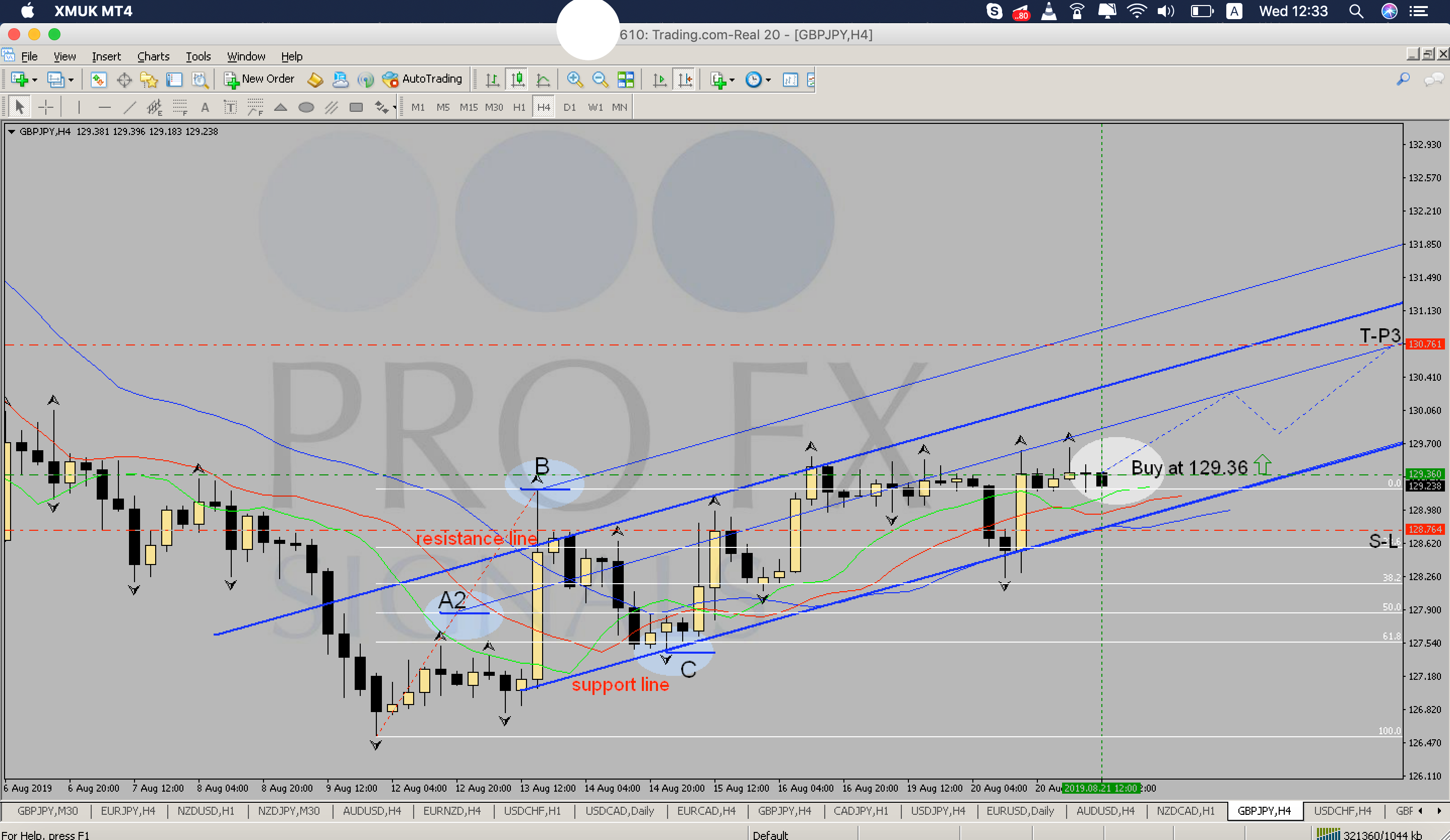Screen dimensions: 1450x840
Task: Open the Periodicity clock dropdown arrow
Action: 768,80
